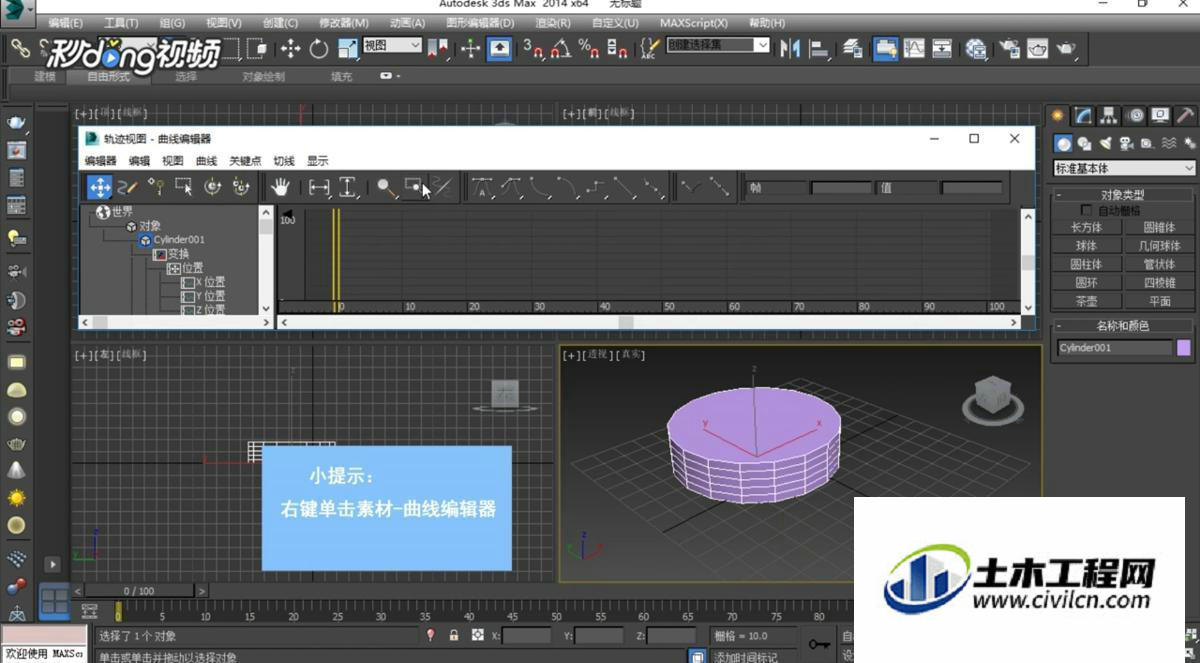Open the 切线 menu in curve editor
The height and width of the screenshot is (663, 1200).
284,161
